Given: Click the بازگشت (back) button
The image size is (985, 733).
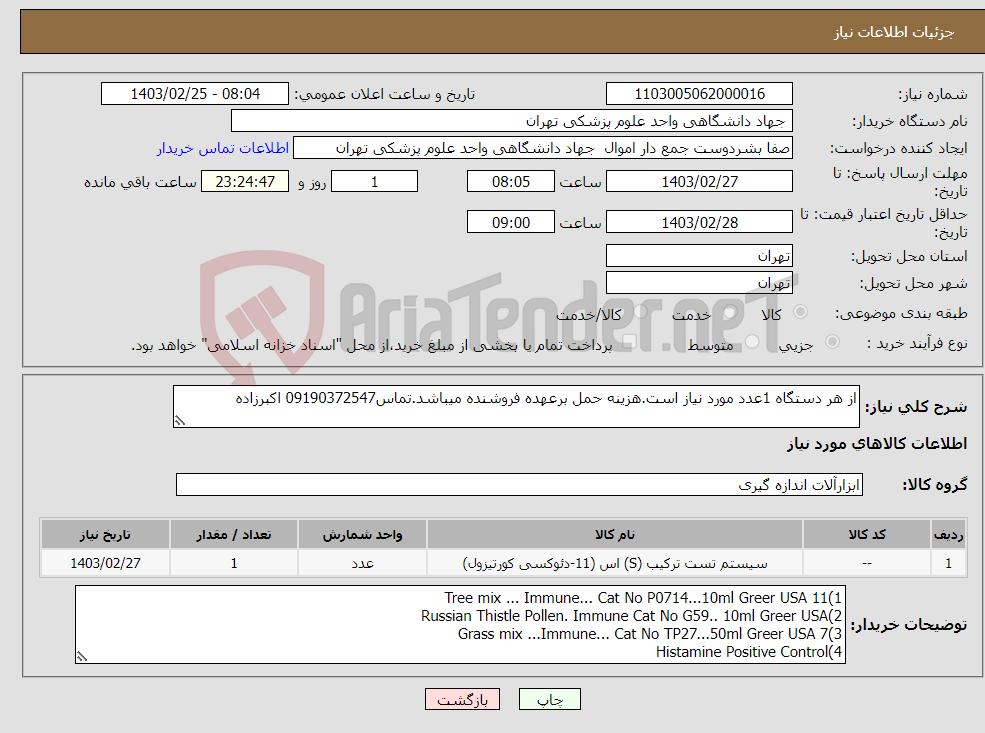Looking at the screenshot, I should (x=462, y=699).
